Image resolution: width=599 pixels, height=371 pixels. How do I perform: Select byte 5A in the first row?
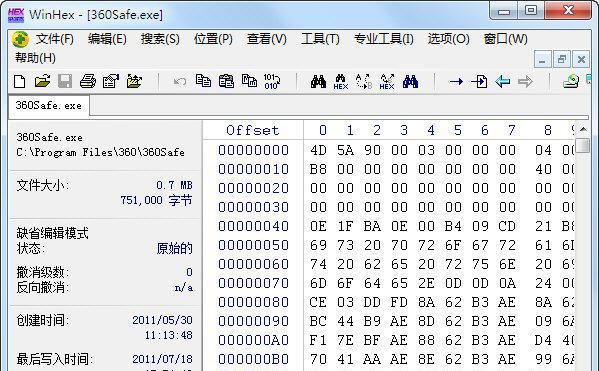pyautogui.click(x=345, y=150)
